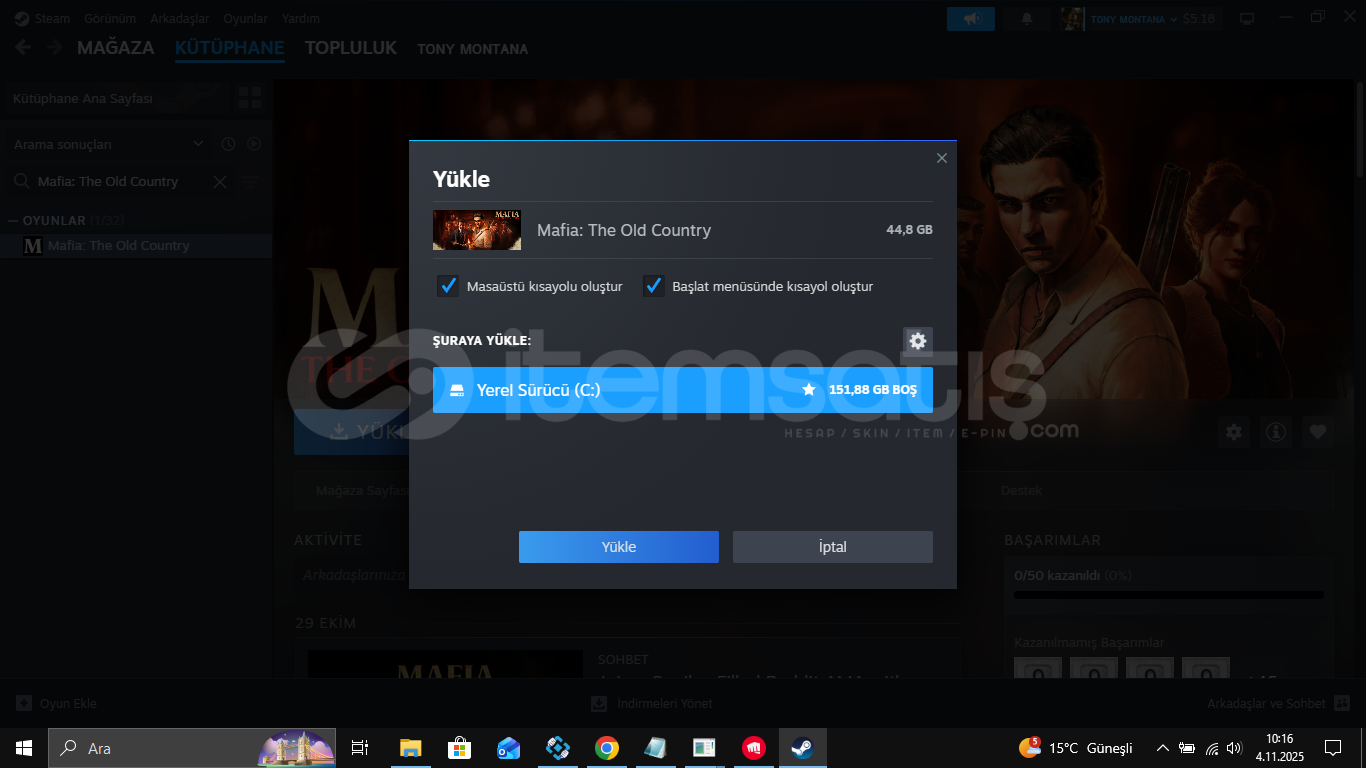
Task: Open the Steam icon in the Windows taskbar
Action: (802, 748)
